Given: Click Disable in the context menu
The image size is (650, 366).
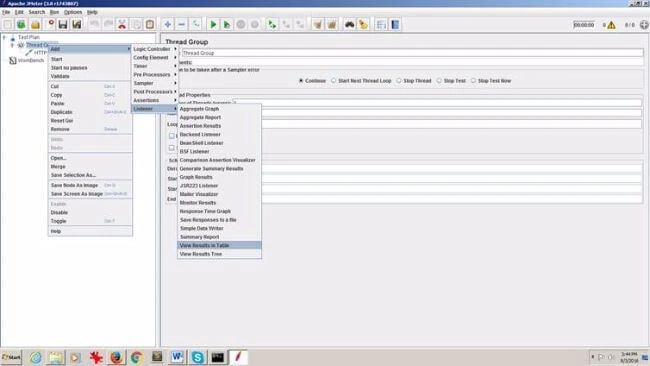Looking at the screenshot, I should click(x=90, y=213).
